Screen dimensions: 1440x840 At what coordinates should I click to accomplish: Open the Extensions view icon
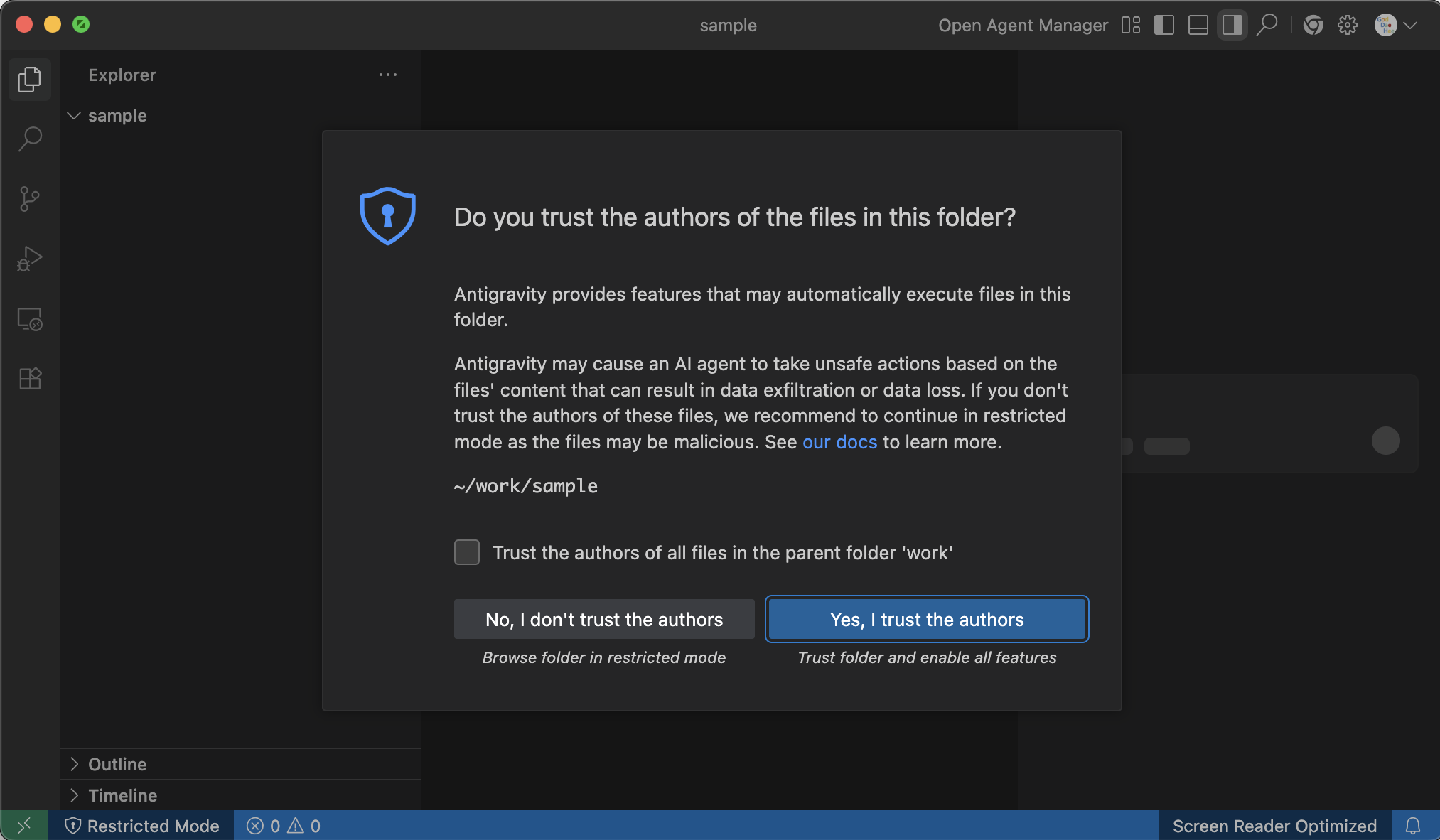pos(29,378)
